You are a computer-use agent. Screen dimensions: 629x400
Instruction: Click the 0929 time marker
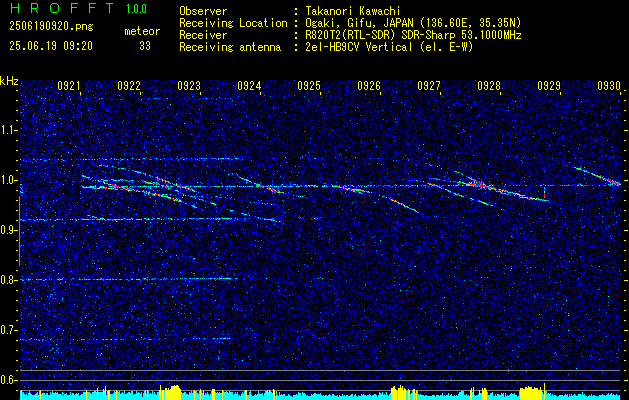(549, 85)
